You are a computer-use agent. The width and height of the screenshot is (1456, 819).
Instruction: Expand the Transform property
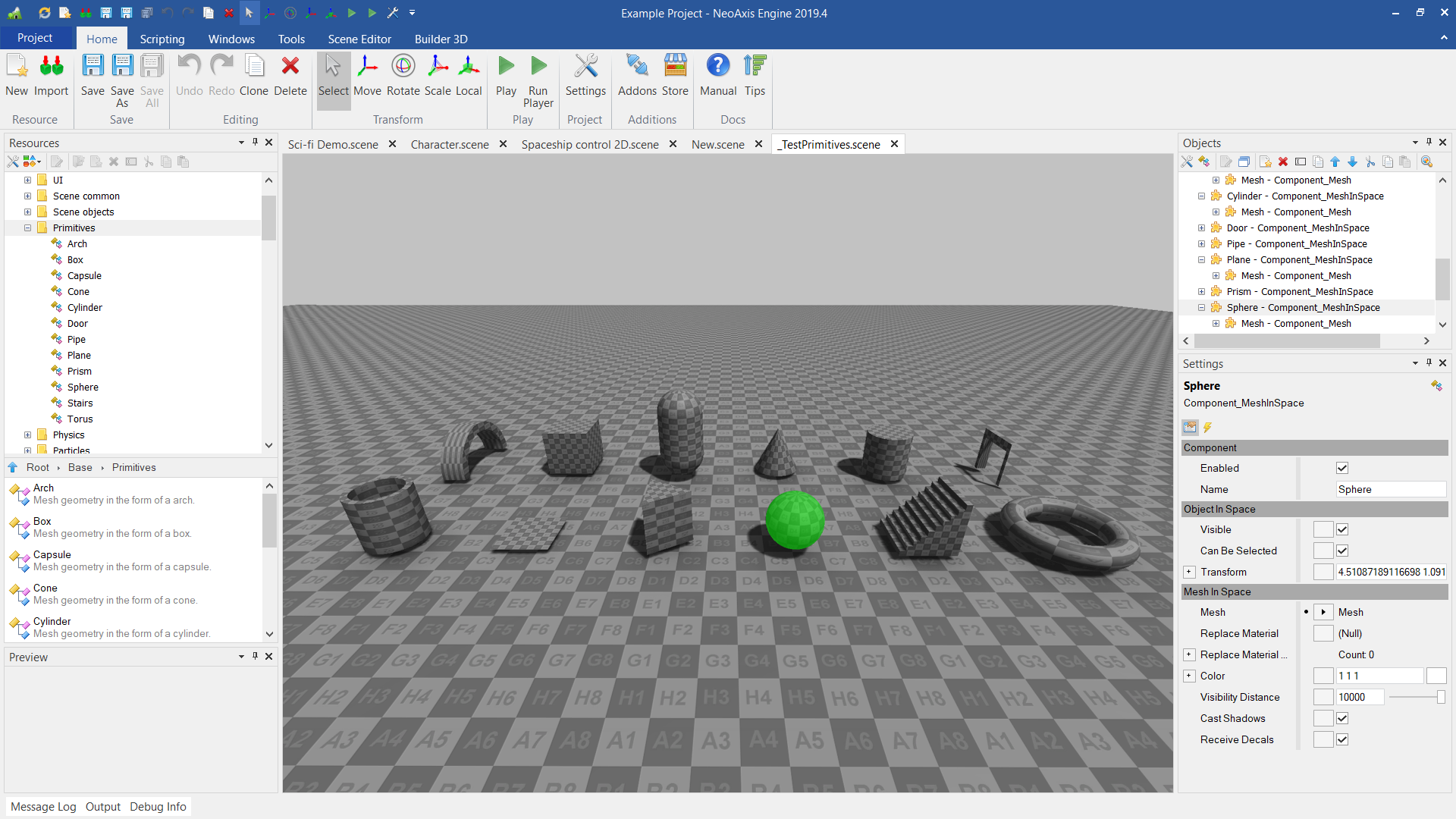coord(1189,573)
